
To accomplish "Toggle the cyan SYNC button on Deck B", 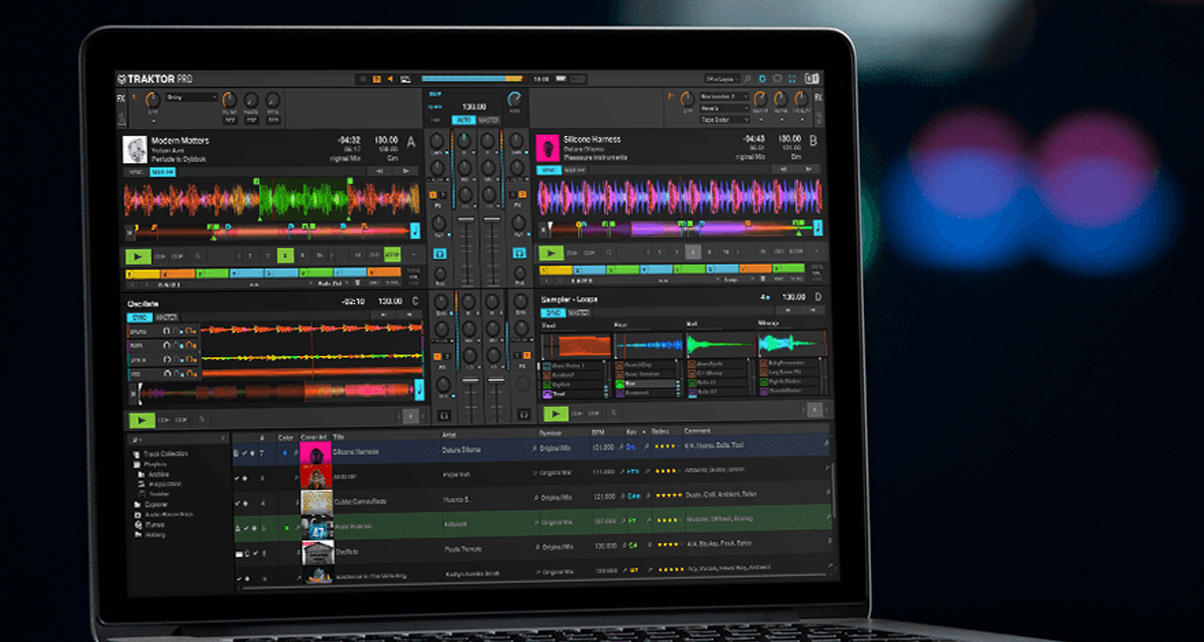I will coord(550,171).
